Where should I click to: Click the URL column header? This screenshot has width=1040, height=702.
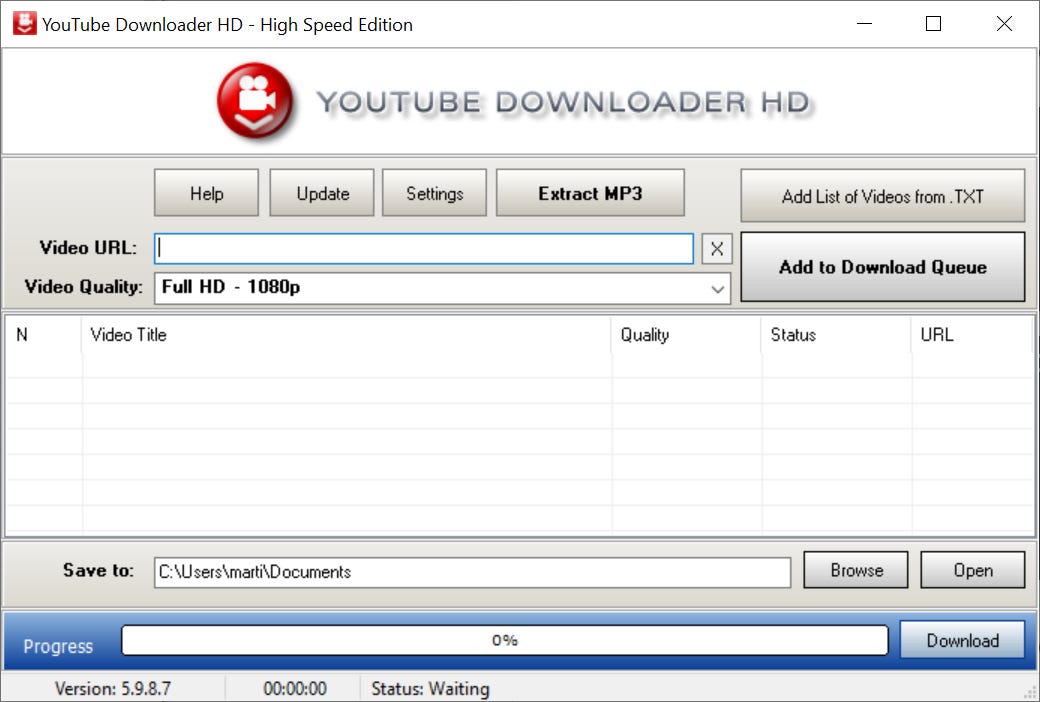972,334
